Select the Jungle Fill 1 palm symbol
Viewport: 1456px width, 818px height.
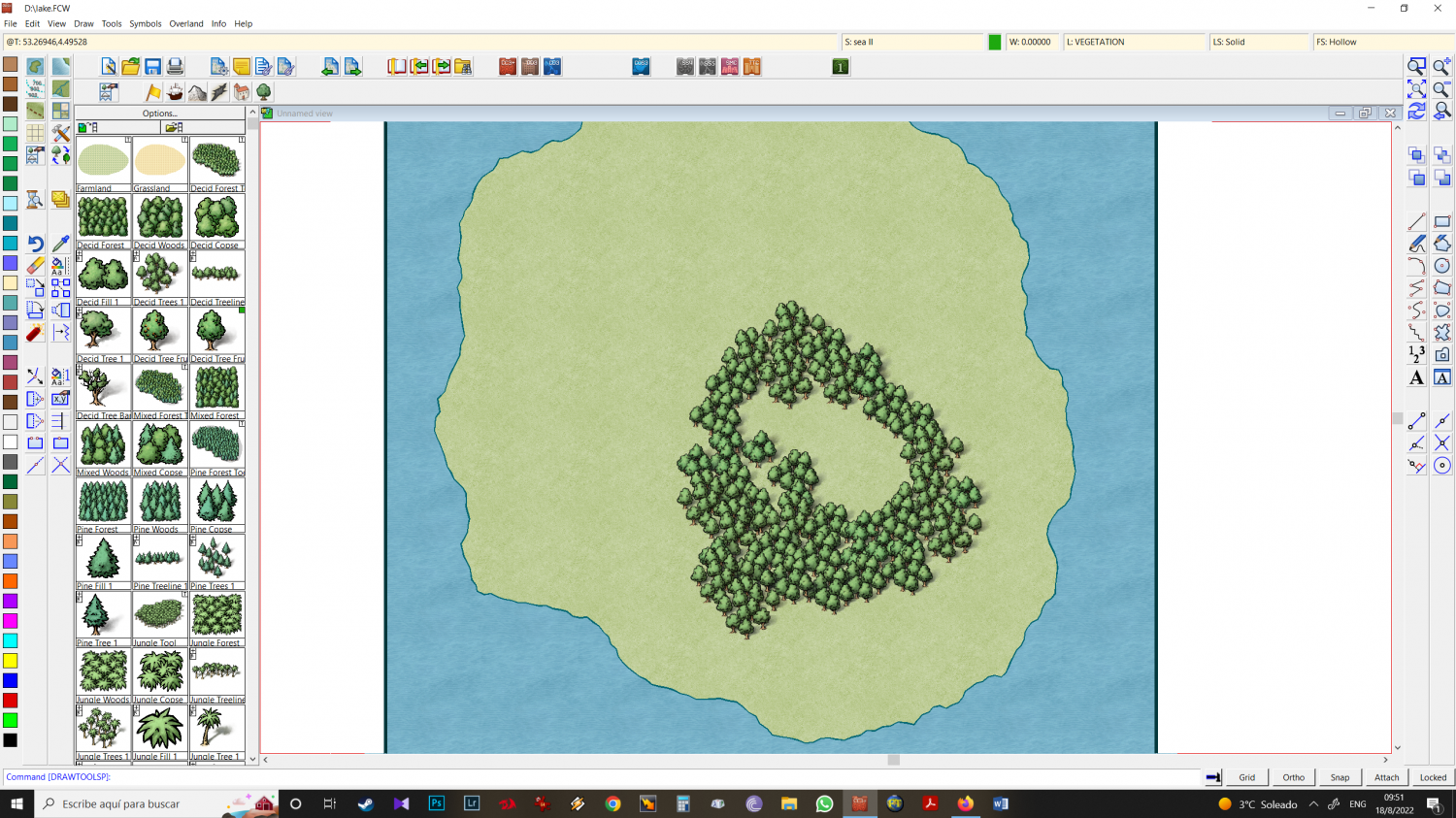(160, 733)
